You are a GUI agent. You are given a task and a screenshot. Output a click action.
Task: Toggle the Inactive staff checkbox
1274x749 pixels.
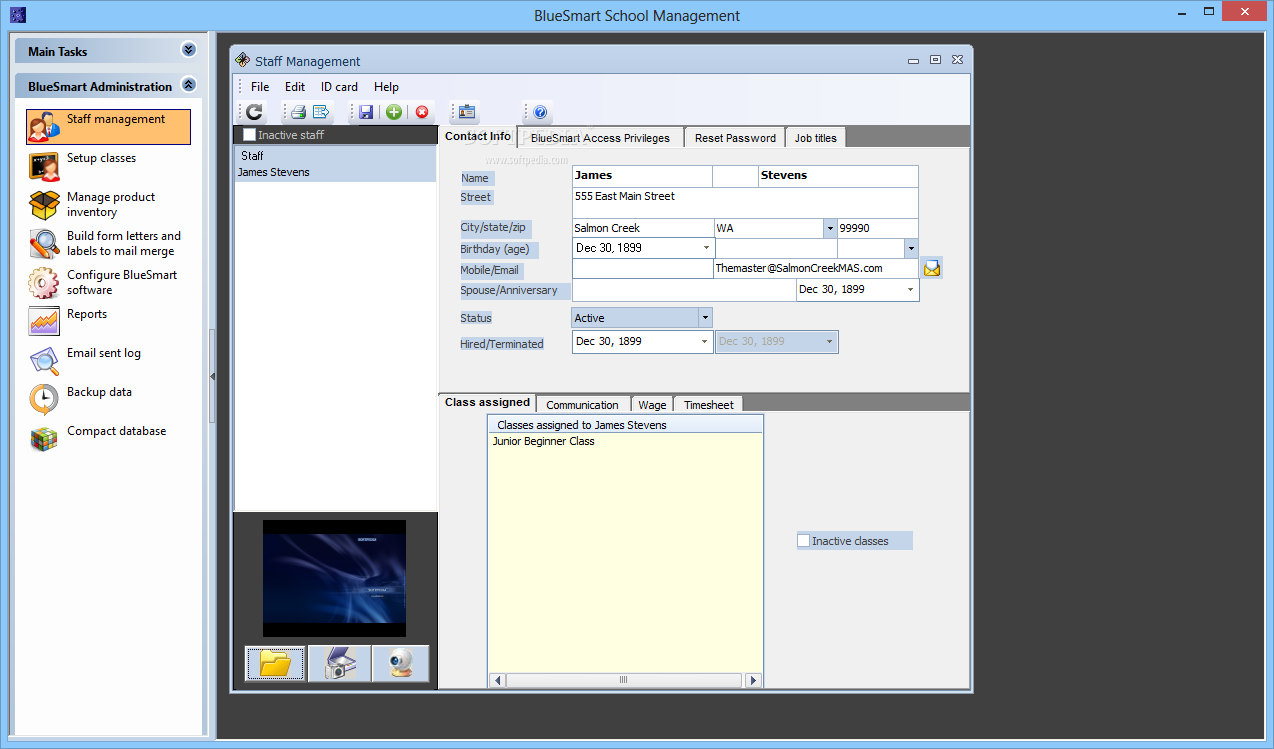(x=249, y=135)
